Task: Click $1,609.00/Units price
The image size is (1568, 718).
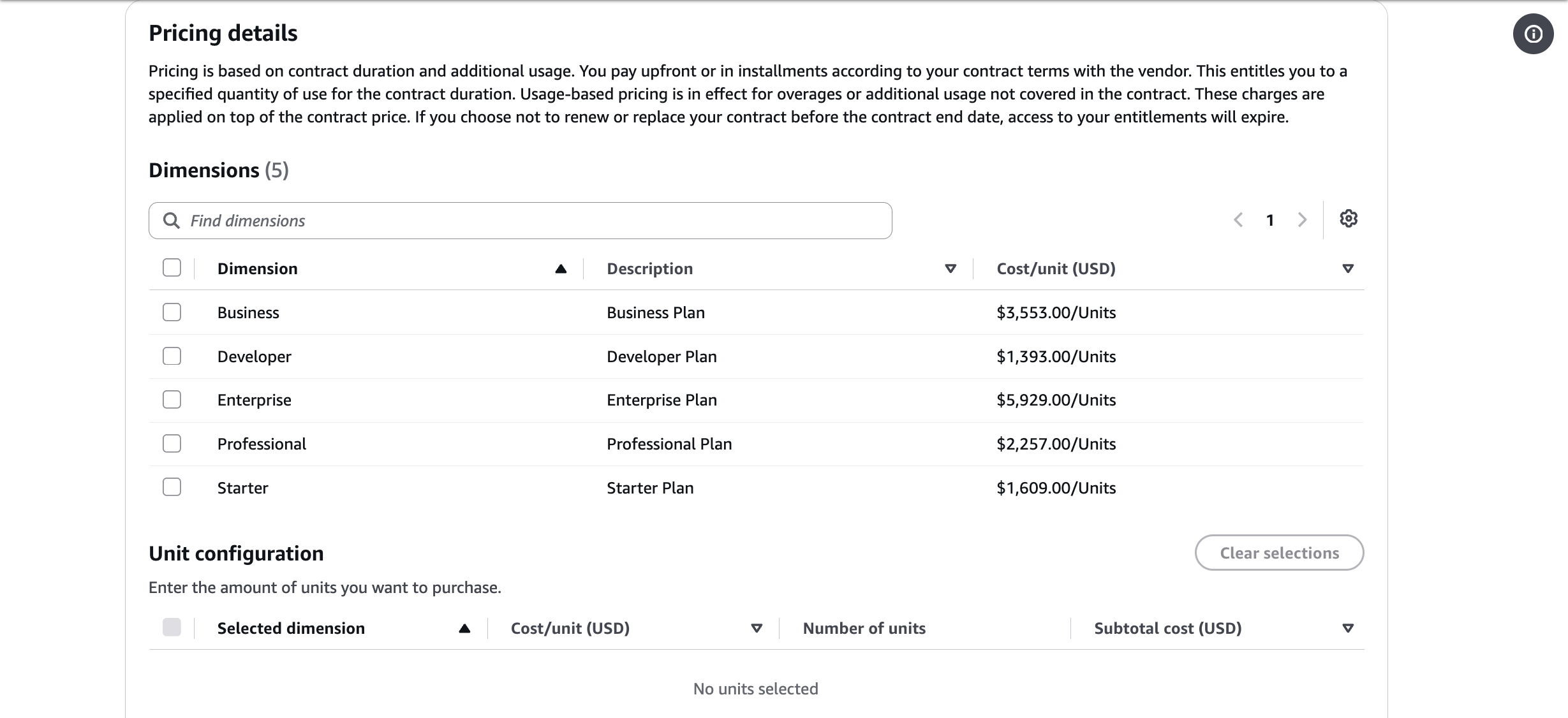Action: click(1056, 488)
